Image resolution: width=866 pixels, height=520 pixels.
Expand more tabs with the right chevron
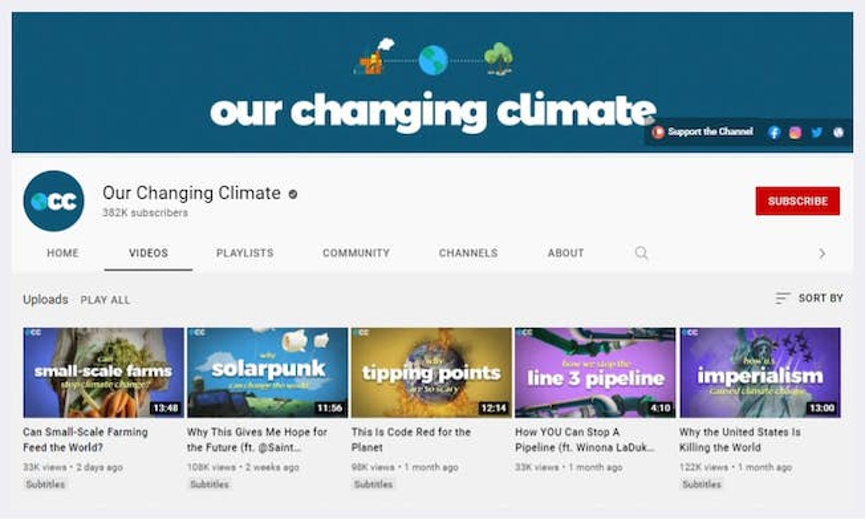coord(822,253)
